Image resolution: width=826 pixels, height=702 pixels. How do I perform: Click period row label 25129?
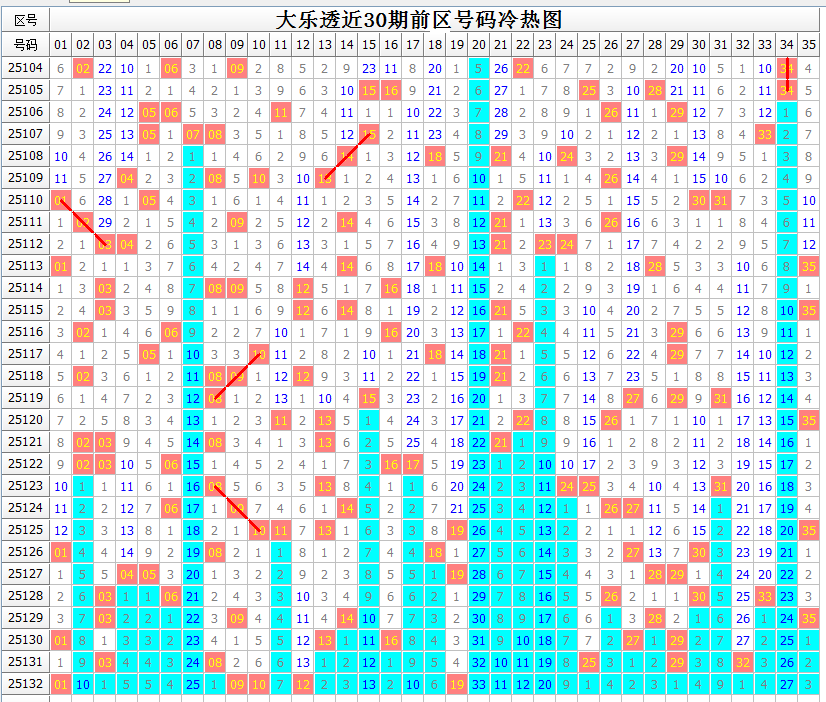click(25, 618)
